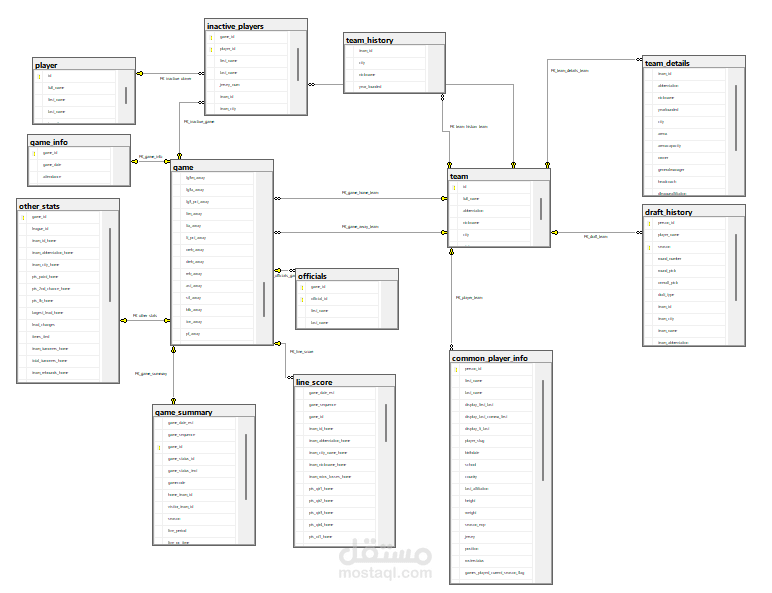Image resolution: width=772 pixels, height=593 pixels.
Task: Click official_id key icon in officials table
Action: point(302,299)
